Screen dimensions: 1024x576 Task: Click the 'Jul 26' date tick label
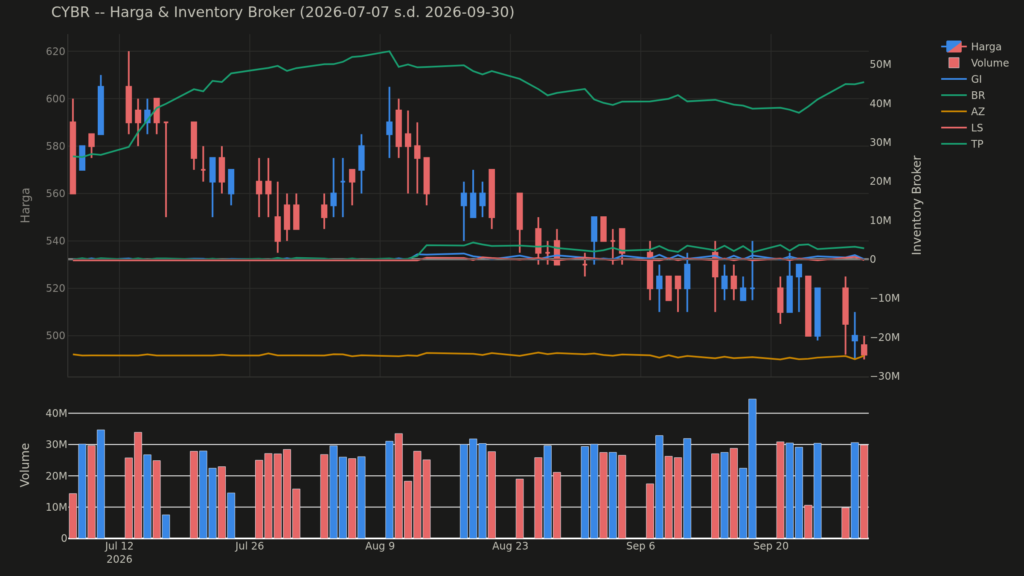tap(249, 546)
